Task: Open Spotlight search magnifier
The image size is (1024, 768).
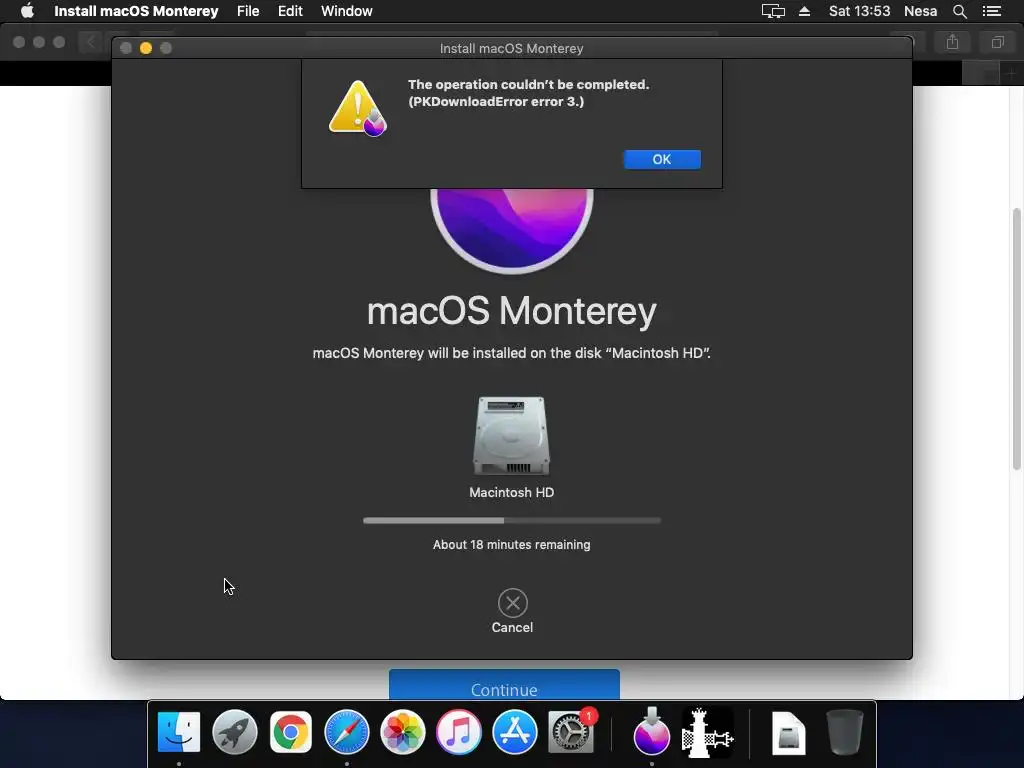Action: pos(960,11)
